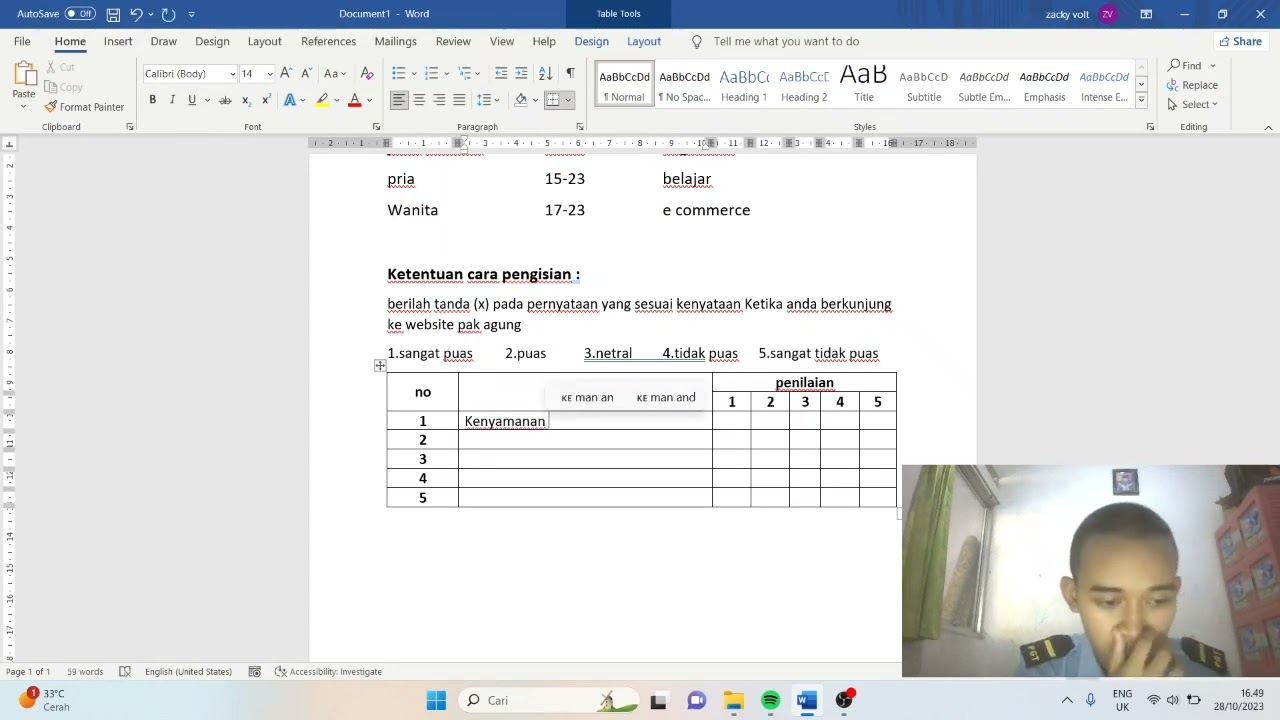
Task: Increase font size with grow icon
Action: pyautogui.click(x=286, y=73)
